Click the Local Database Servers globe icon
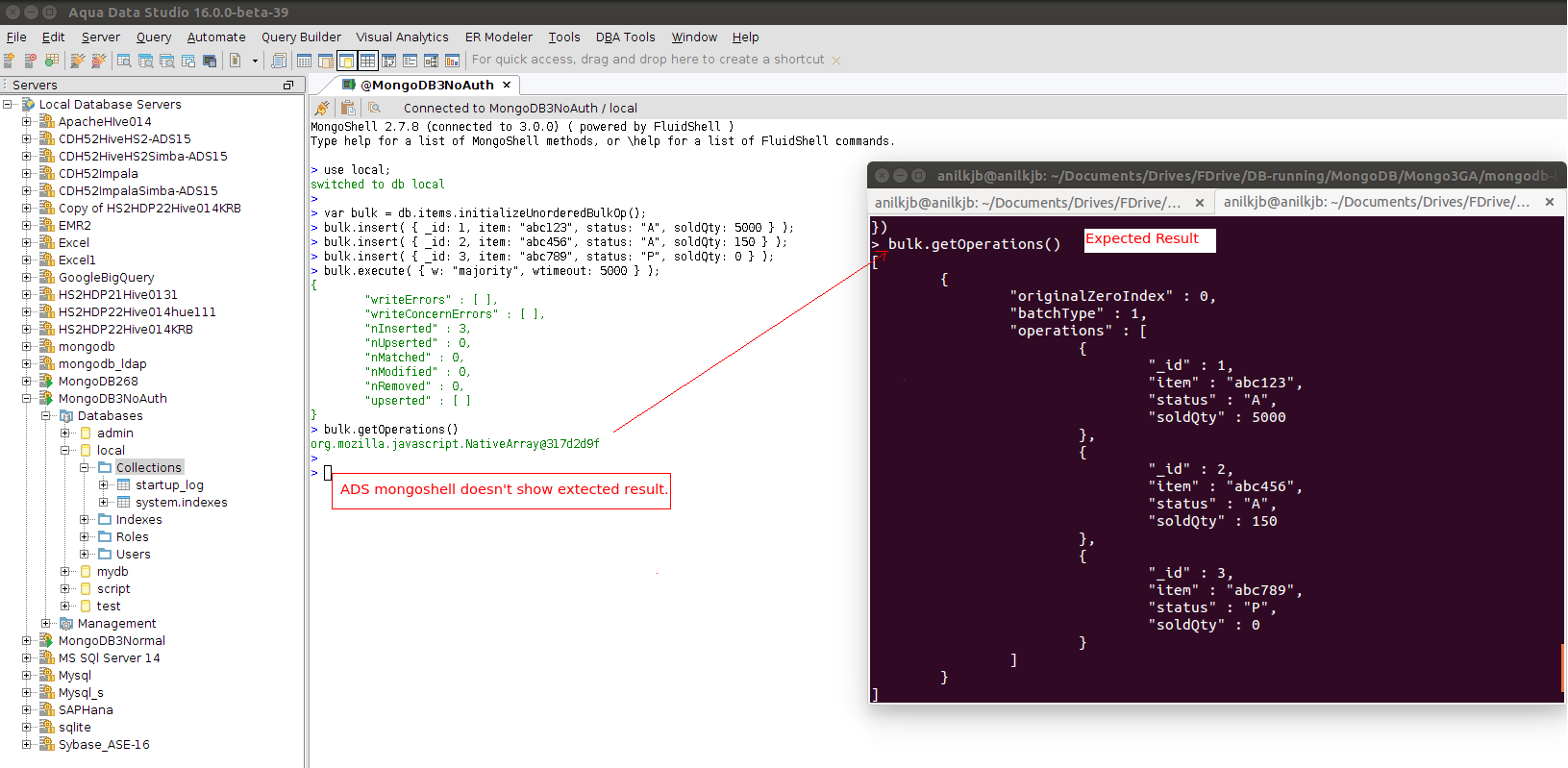 (x=28, y=104)
